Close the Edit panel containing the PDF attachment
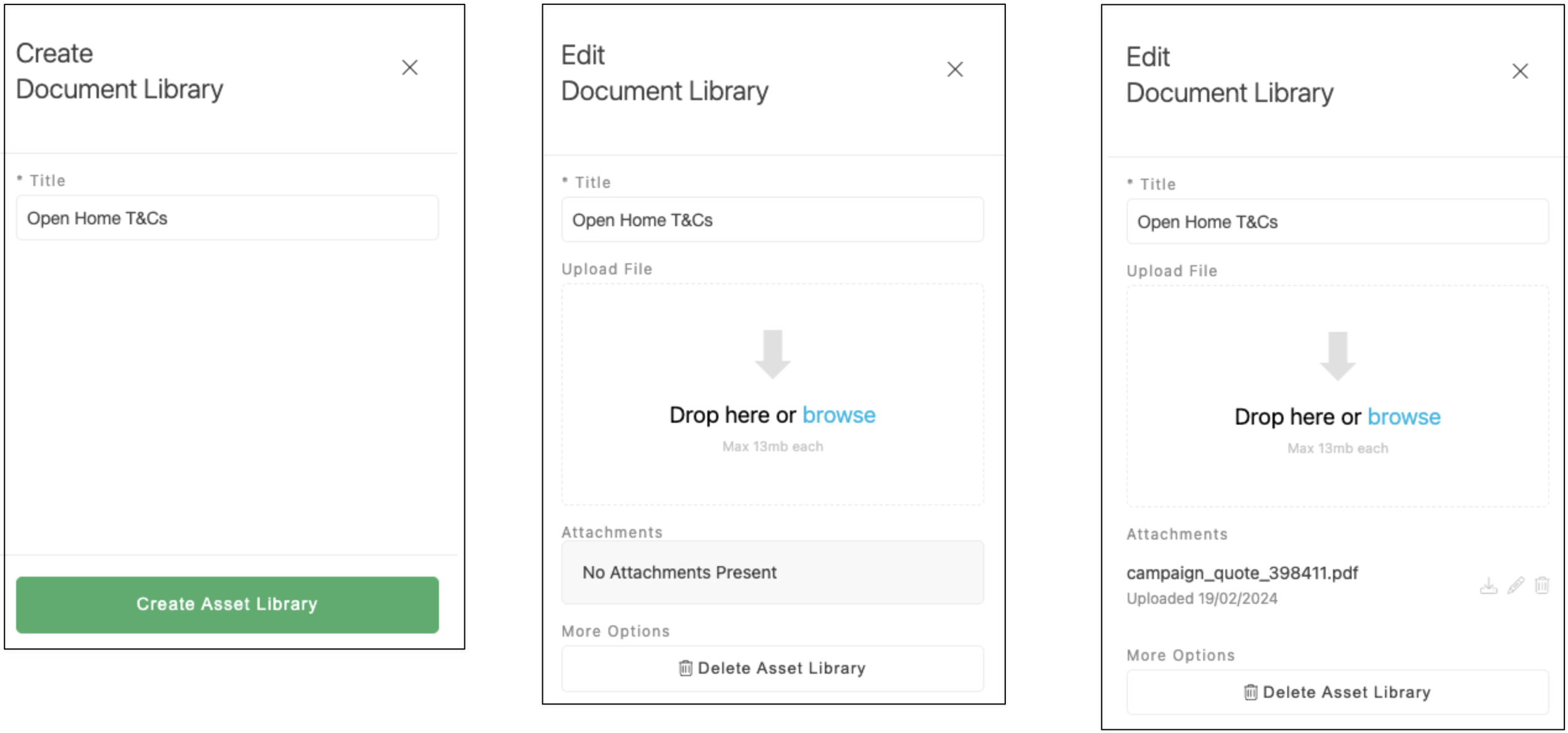This screenshot has height=733, width=1568. pos(1520,71)
